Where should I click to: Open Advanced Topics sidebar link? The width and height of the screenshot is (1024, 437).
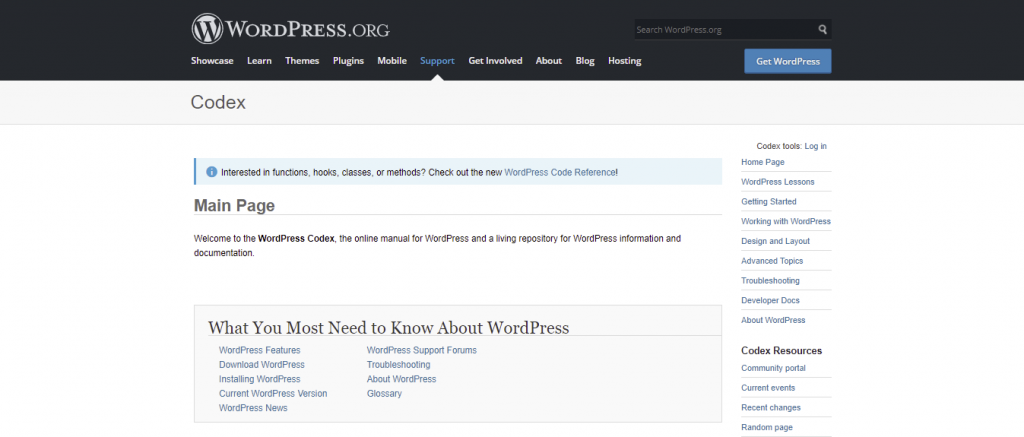[x=772, y=261]
